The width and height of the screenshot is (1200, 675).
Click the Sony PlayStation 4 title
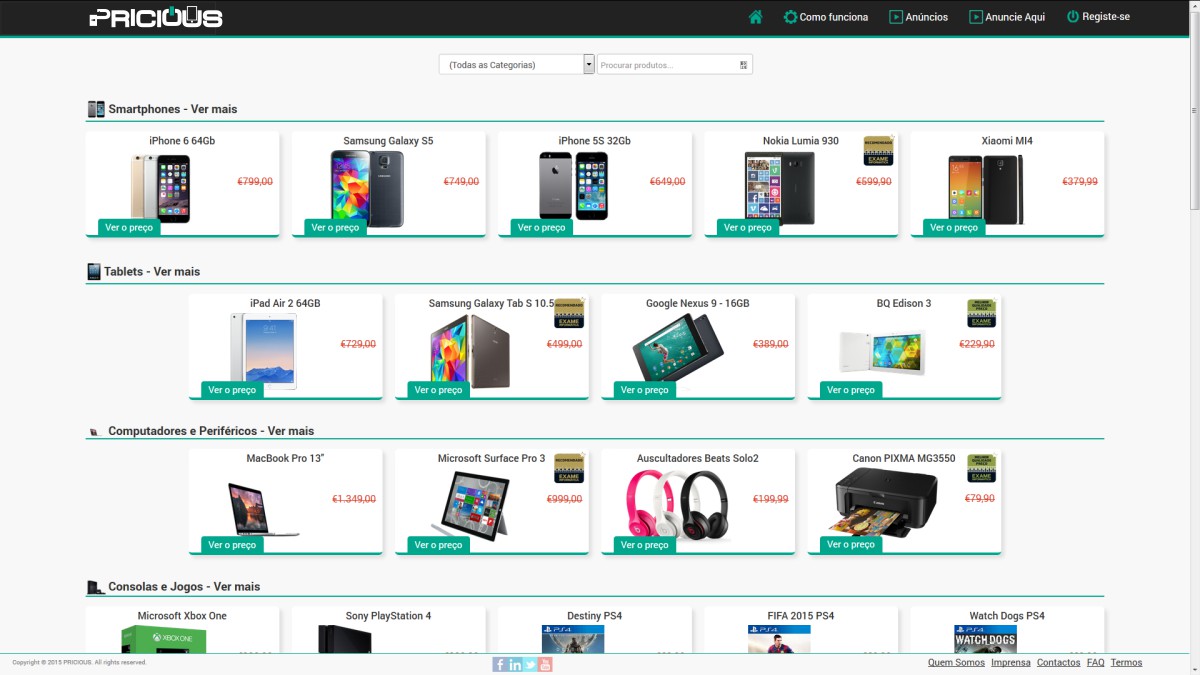(388, 616)
